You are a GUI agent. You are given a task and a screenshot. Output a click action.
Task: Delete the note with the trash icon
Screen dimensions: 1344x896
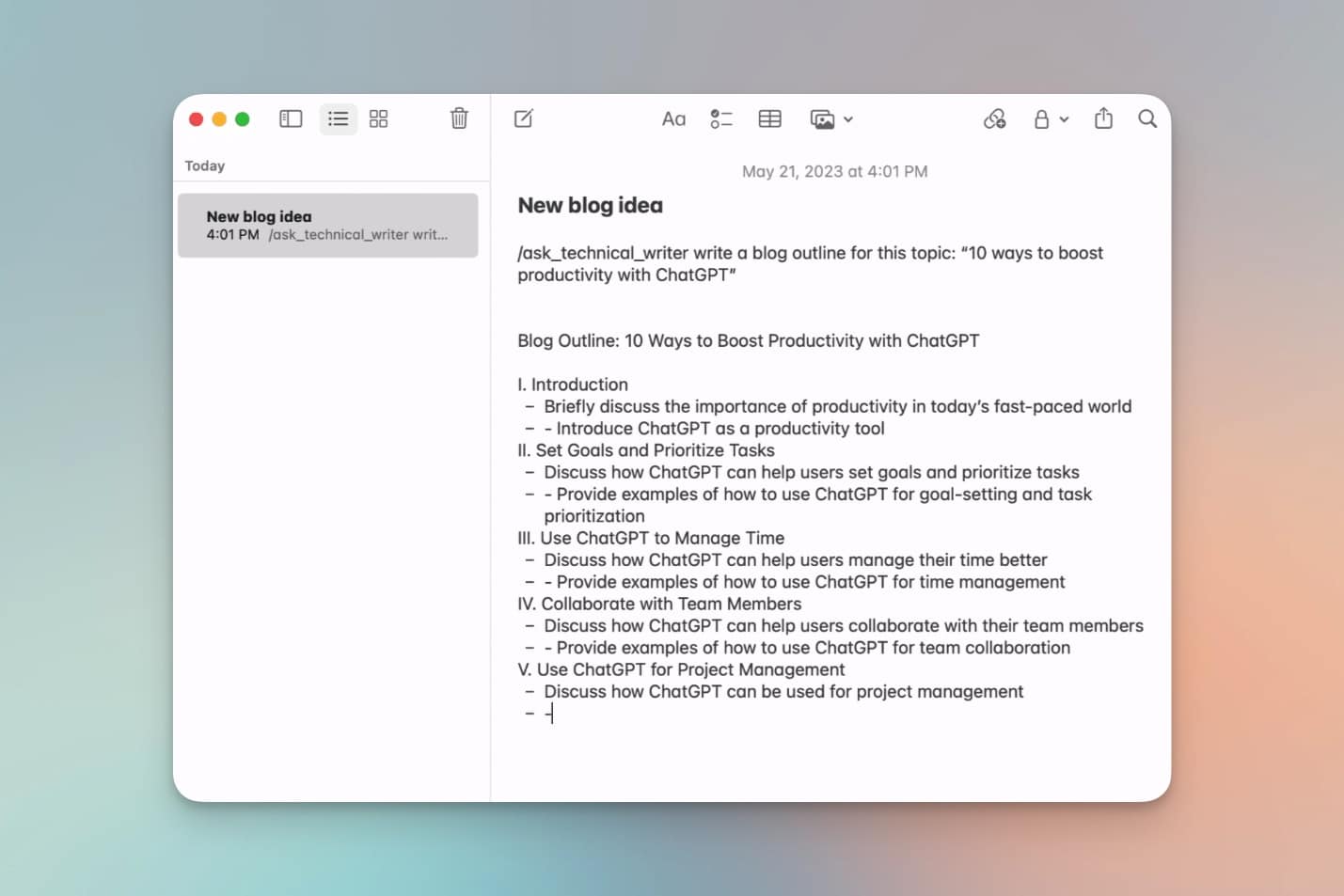pyautogui.click(x=459, y=118)
